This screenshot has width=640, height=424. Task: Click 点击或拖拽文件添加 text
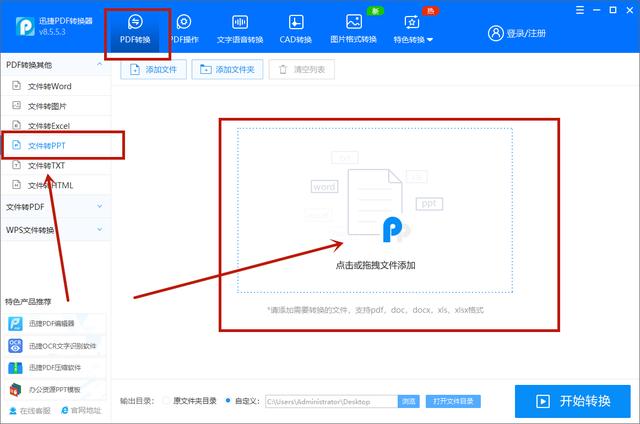click(x=375, y=265)
